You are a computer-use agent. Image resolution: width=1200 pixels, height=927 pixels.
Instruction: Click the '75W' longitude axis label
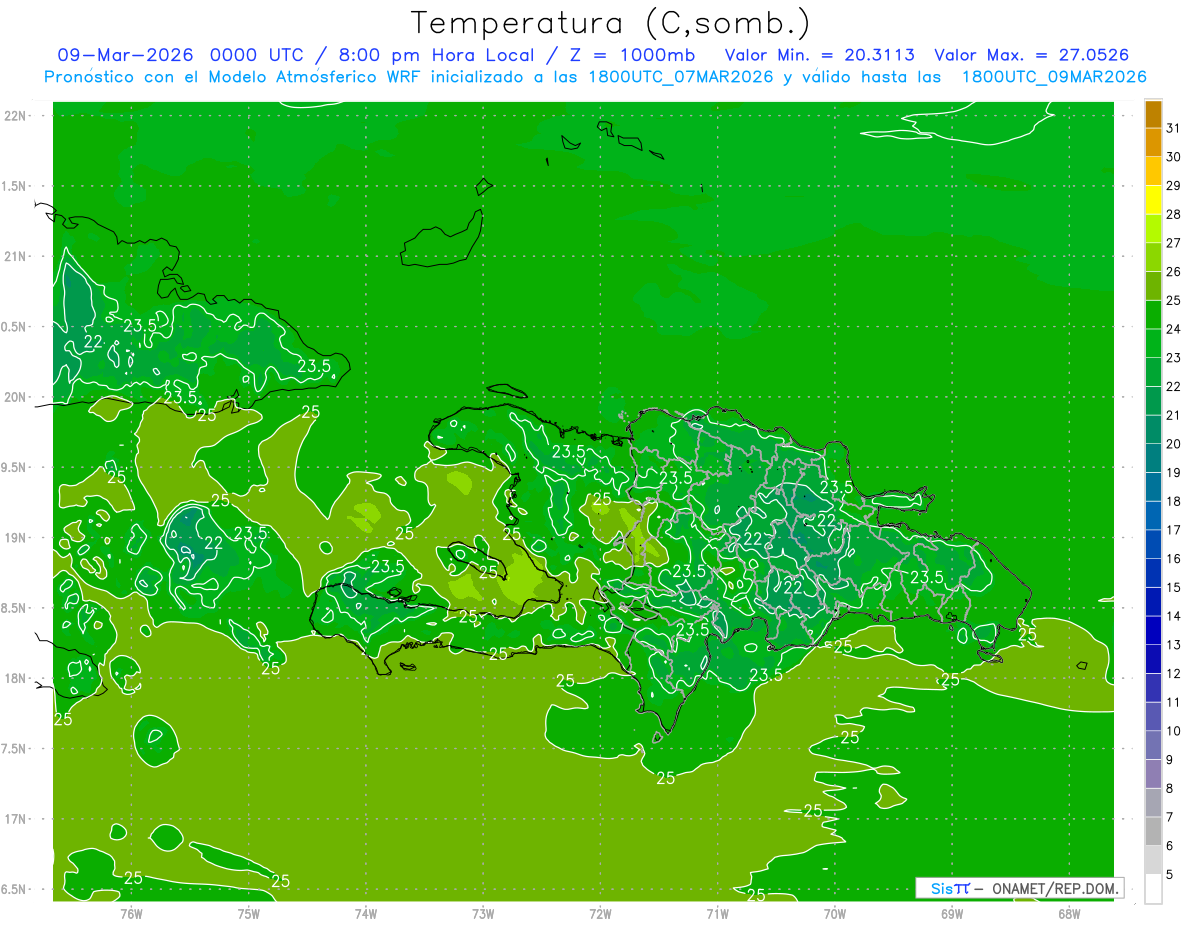(249, 915)
